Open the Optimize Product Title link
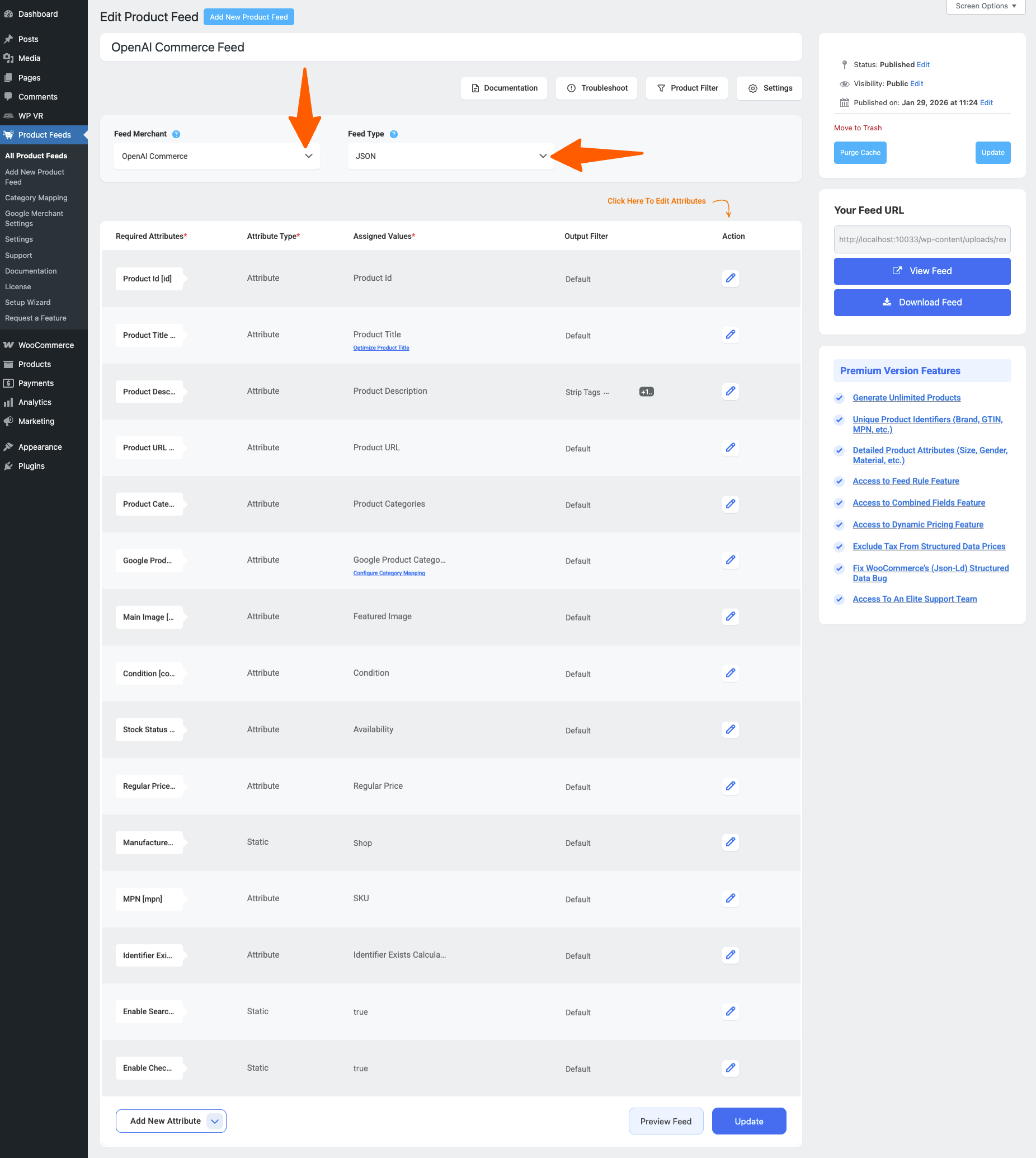 pyautogui.click(x=381, y=348)
